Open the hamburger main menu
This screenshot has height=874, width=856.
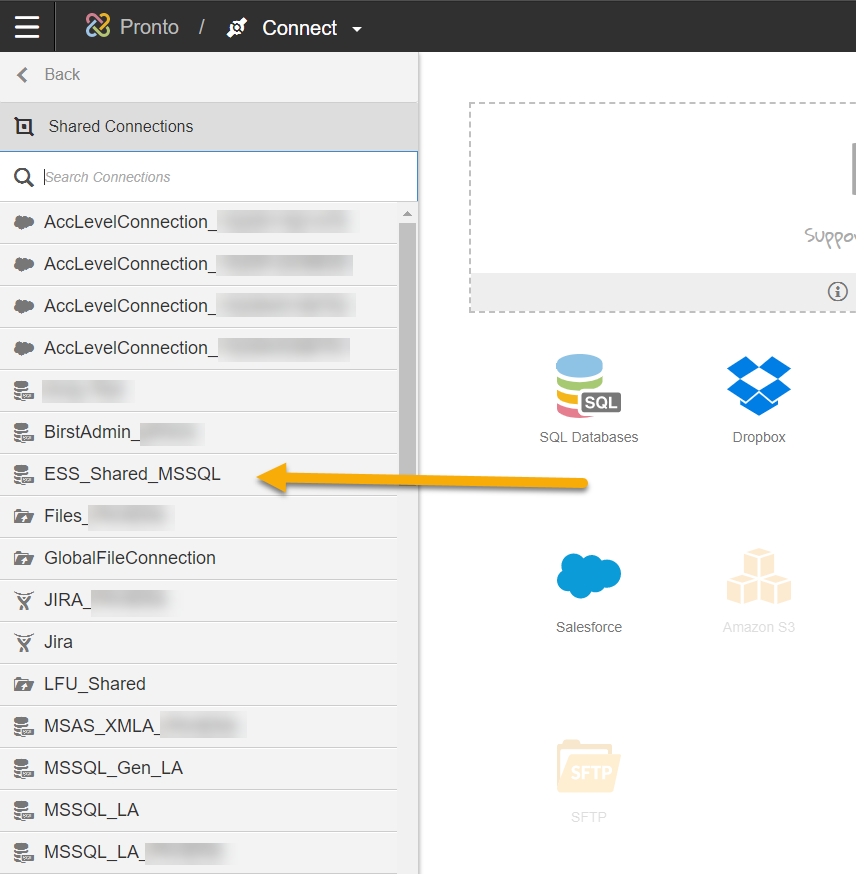pos(27,27)
